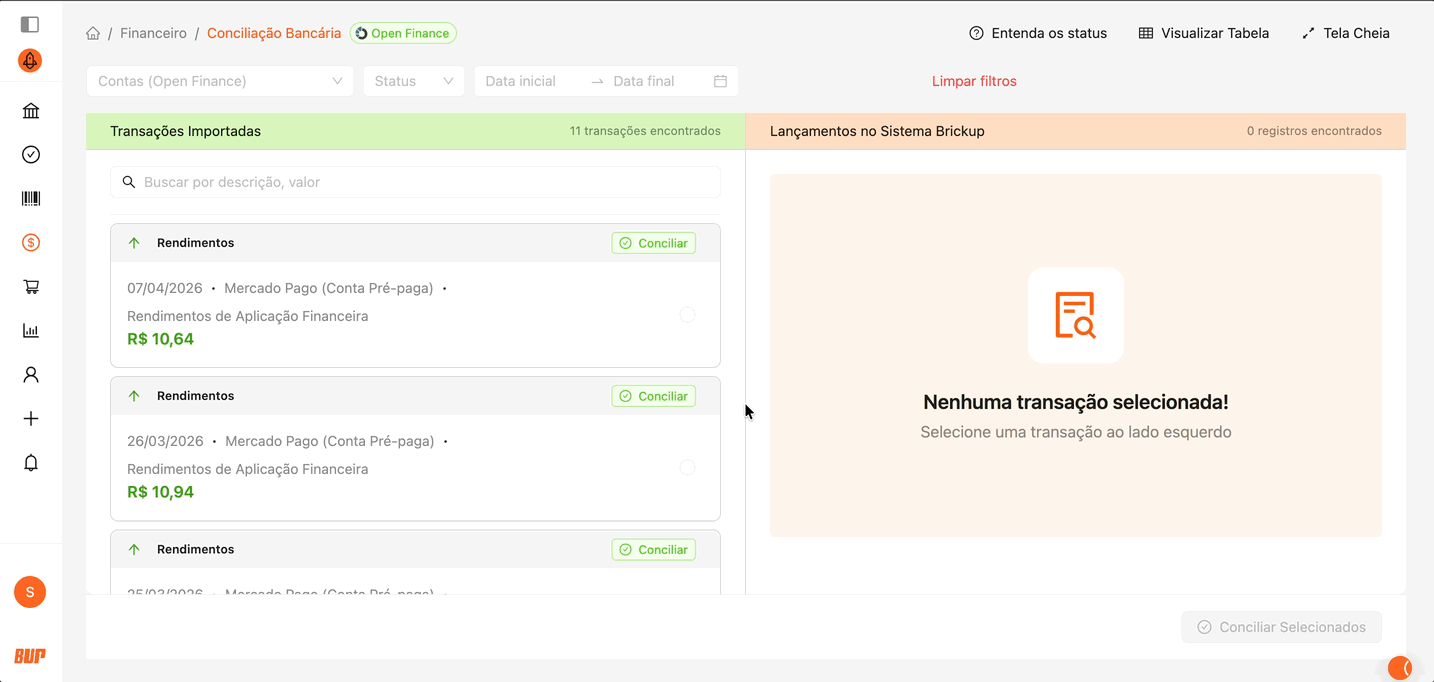Select the R$ 10,94 transaction radio button
Viewport: 1434px width, 682px height.
pos(687,468)
